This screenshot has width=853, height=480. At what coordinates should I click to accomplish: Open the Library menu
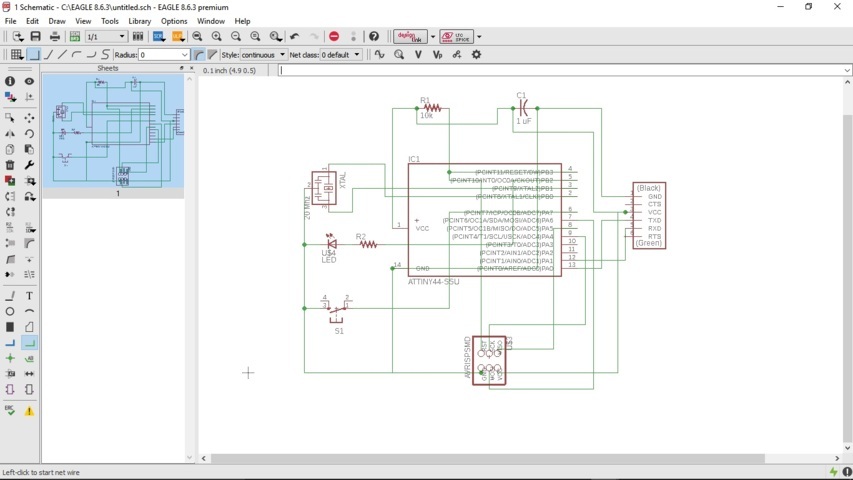coord(139,21)
